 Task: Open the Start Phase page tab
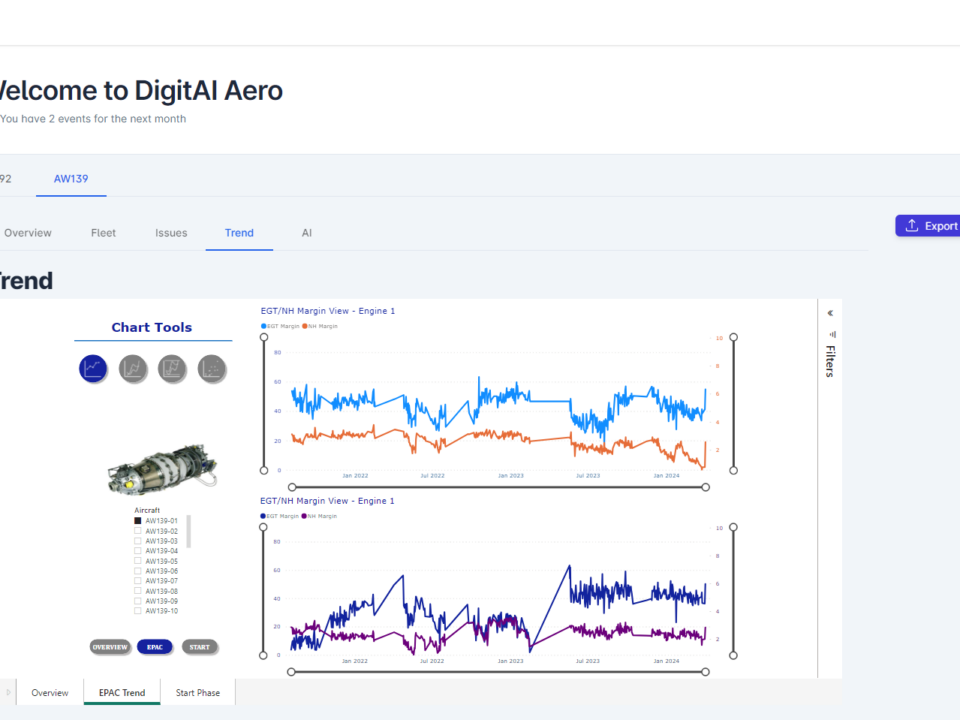tap(198, 692)
